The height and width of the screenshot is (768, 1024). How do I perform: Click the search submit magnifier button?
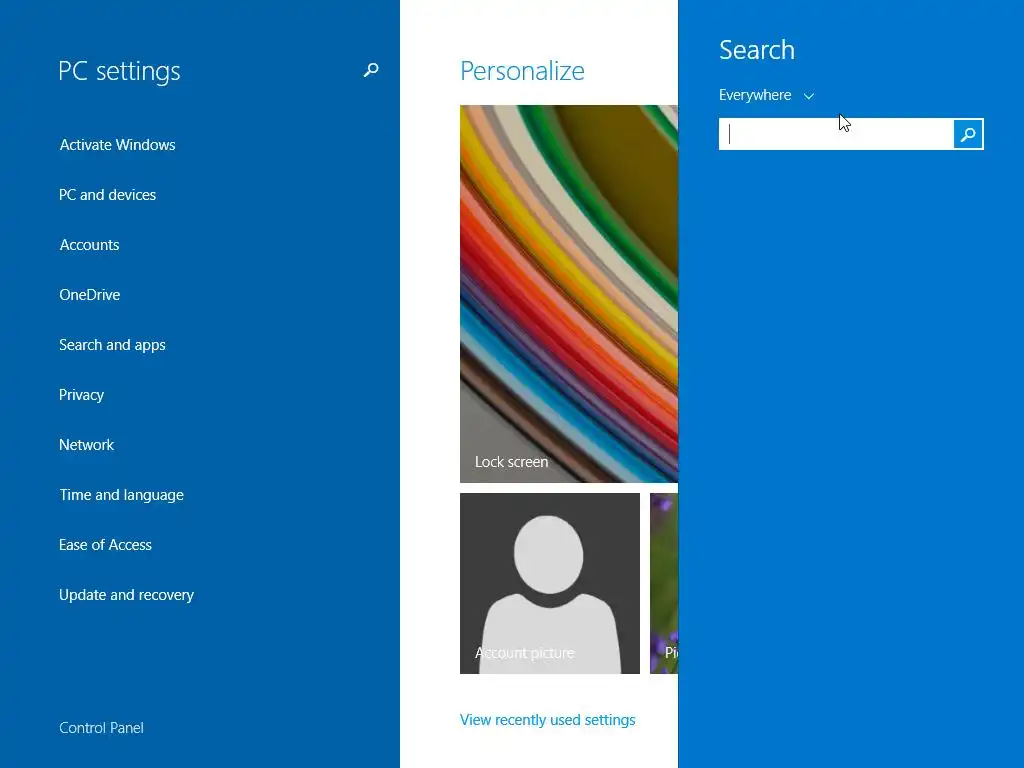point(968,134)
